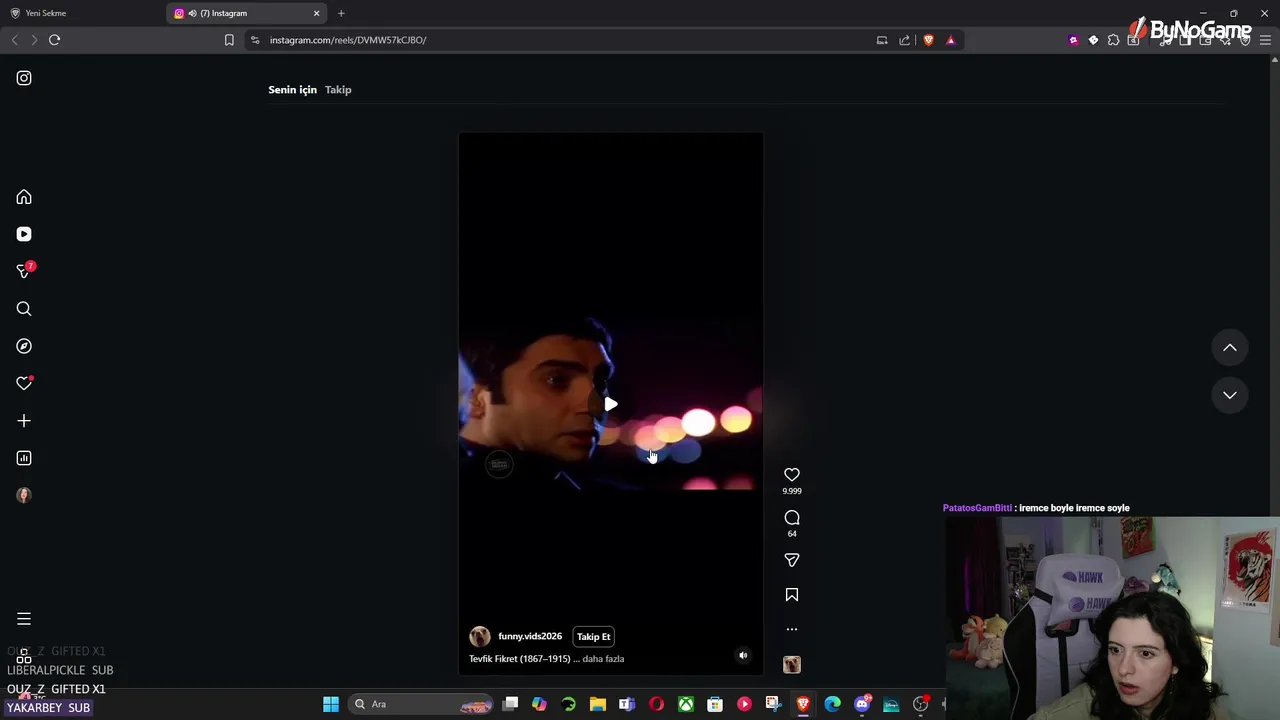
Task: Select the 'Yeni Sekme' browser tab
Action: click(x=82, y=13)
